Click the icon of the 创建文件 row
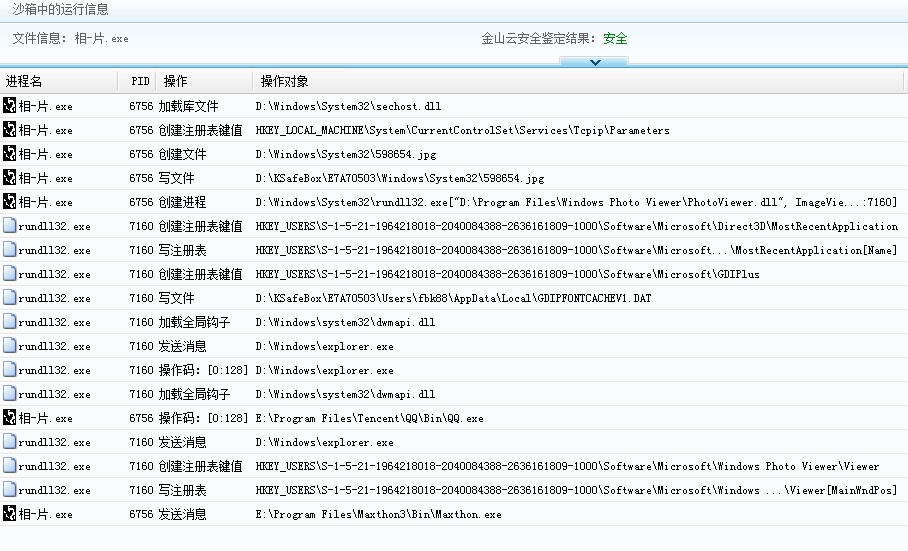 tap(9, 153)
